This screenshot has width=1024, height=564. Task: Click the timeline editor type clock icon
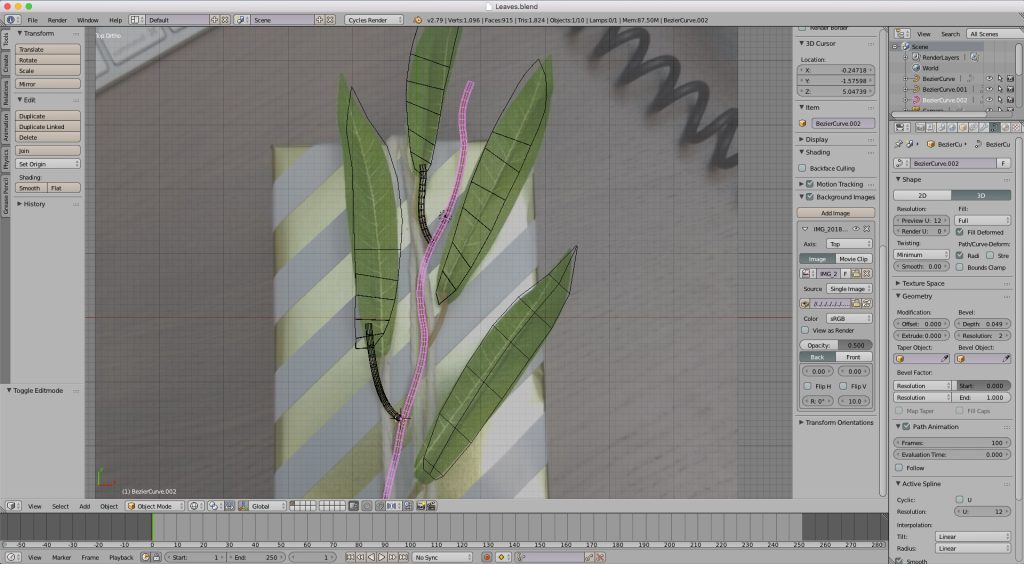click(x=11, y=557)
